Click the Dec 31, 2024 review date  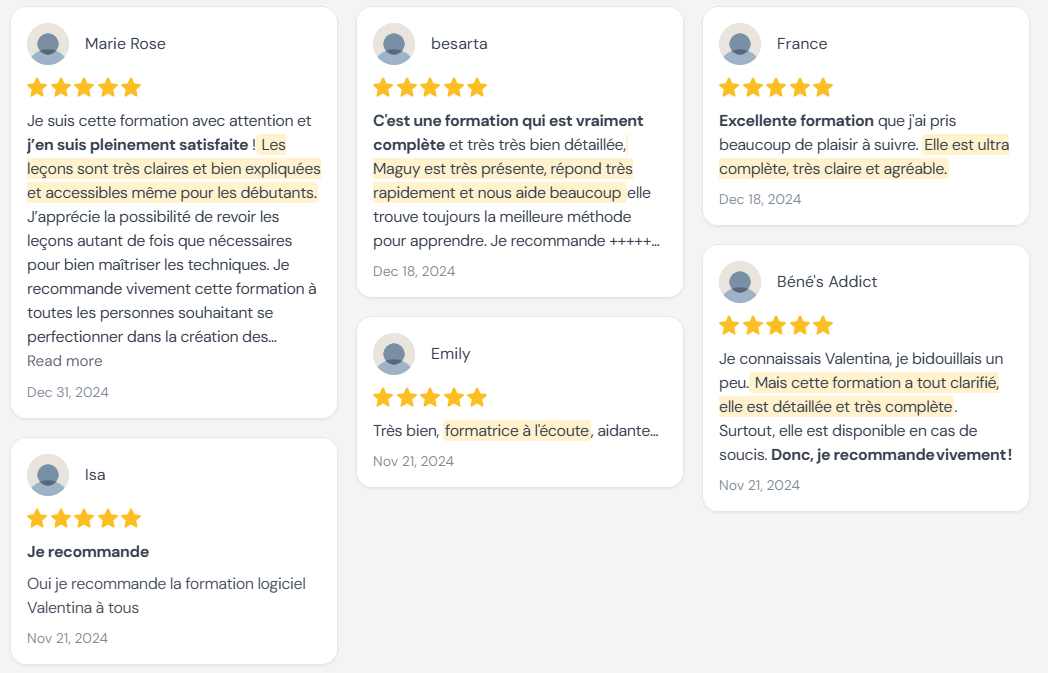pos(68,392)
